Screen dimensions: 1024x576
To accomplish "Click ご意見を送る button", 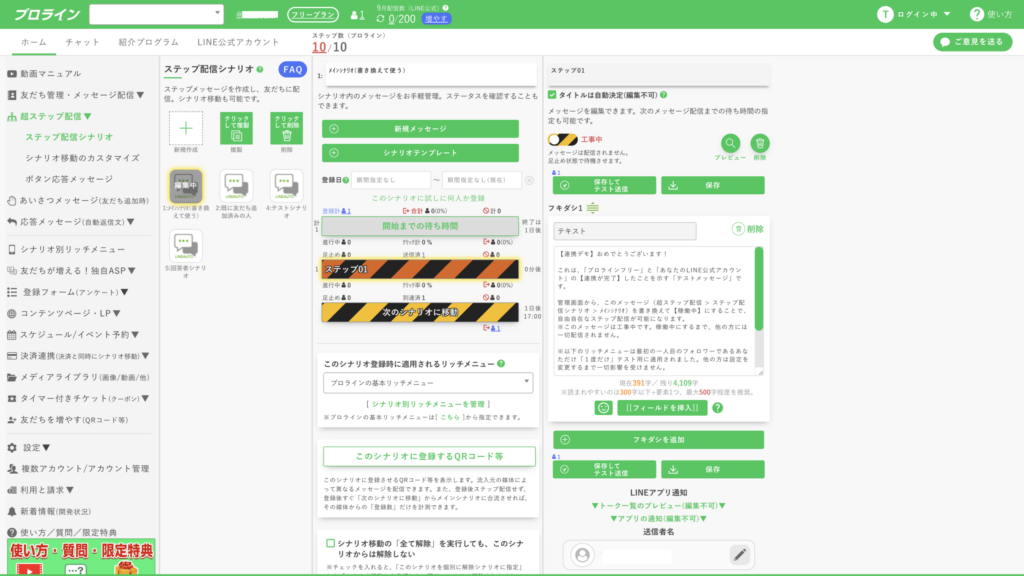I will (972, 42).
